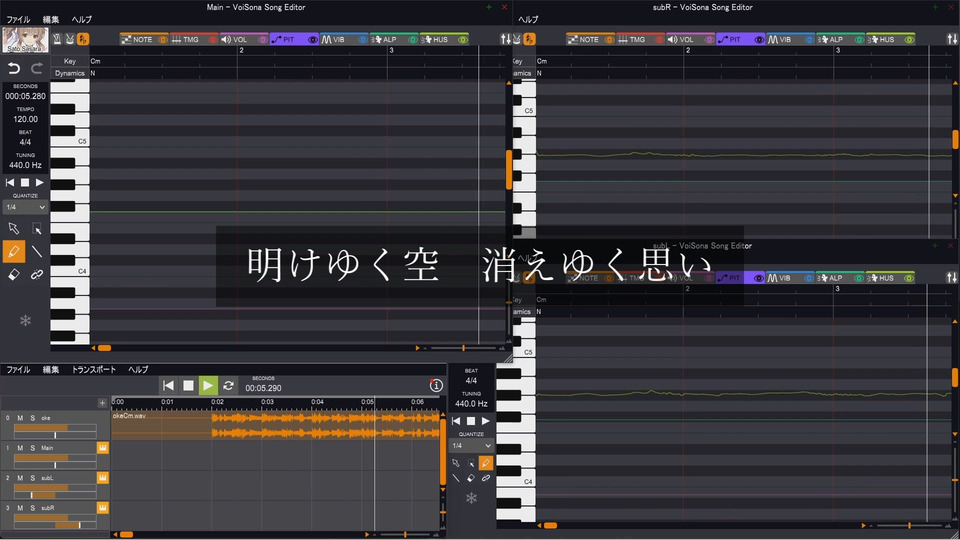
Task: Click the snowflake freeze icon in Main editor
Action: click(25, 320)
